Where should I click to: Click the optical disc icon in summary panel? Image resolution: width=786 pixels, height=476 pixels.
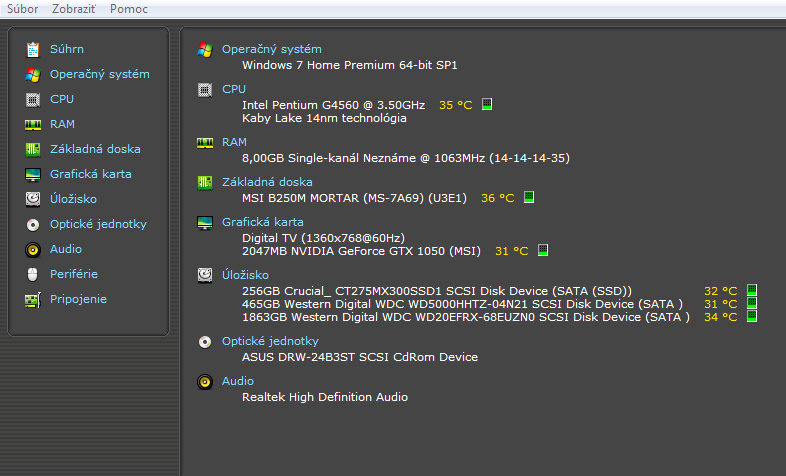(x=205, y=342)
